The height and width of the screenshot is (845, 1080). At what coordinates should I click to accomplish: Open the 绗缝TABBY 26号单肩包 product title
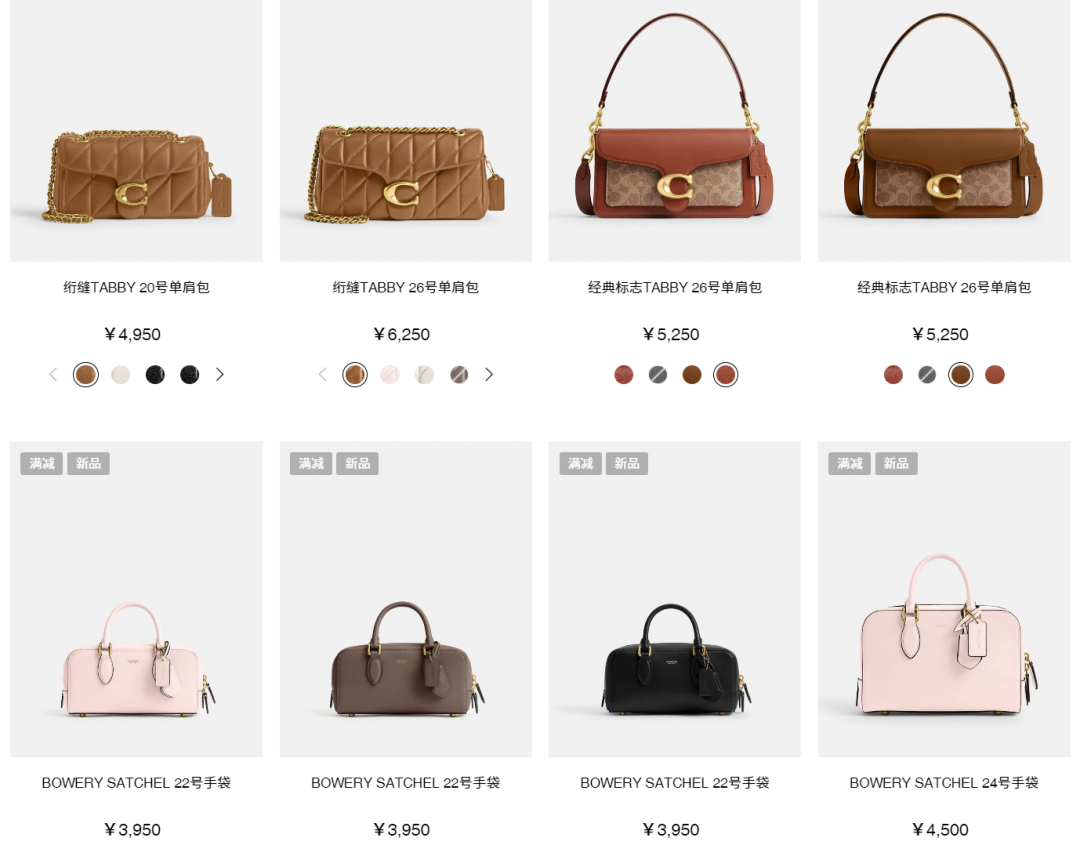pos(406,287)
